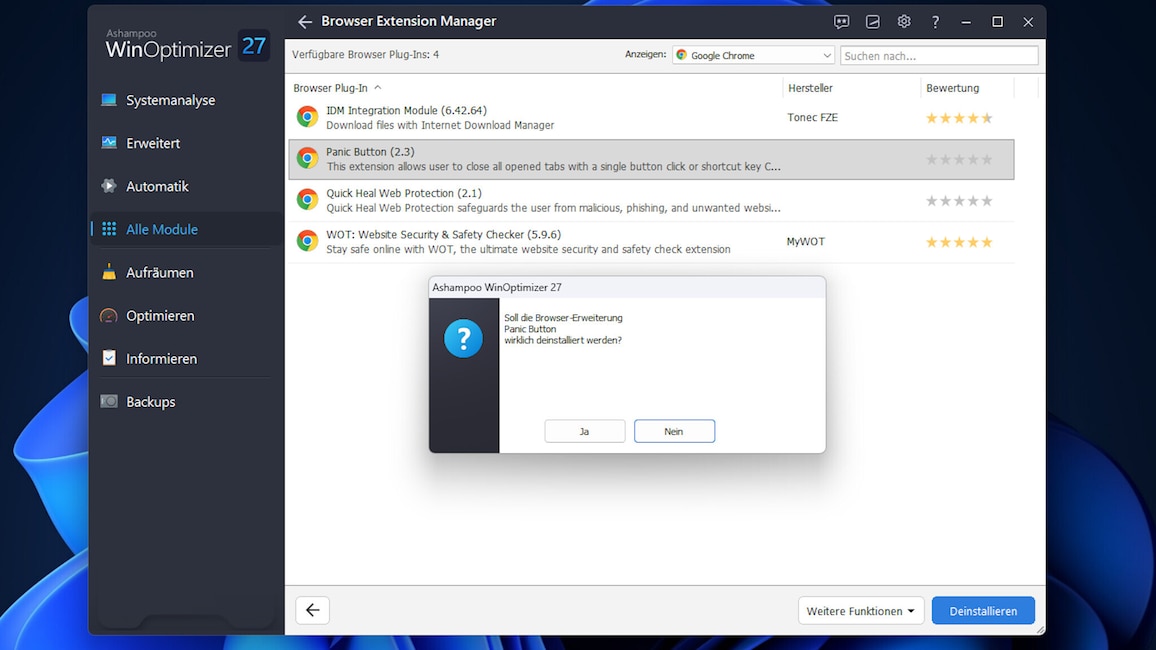Select Quick Heal Web Protection (2.1) row
1156x650 pixels.
point(652,200)
